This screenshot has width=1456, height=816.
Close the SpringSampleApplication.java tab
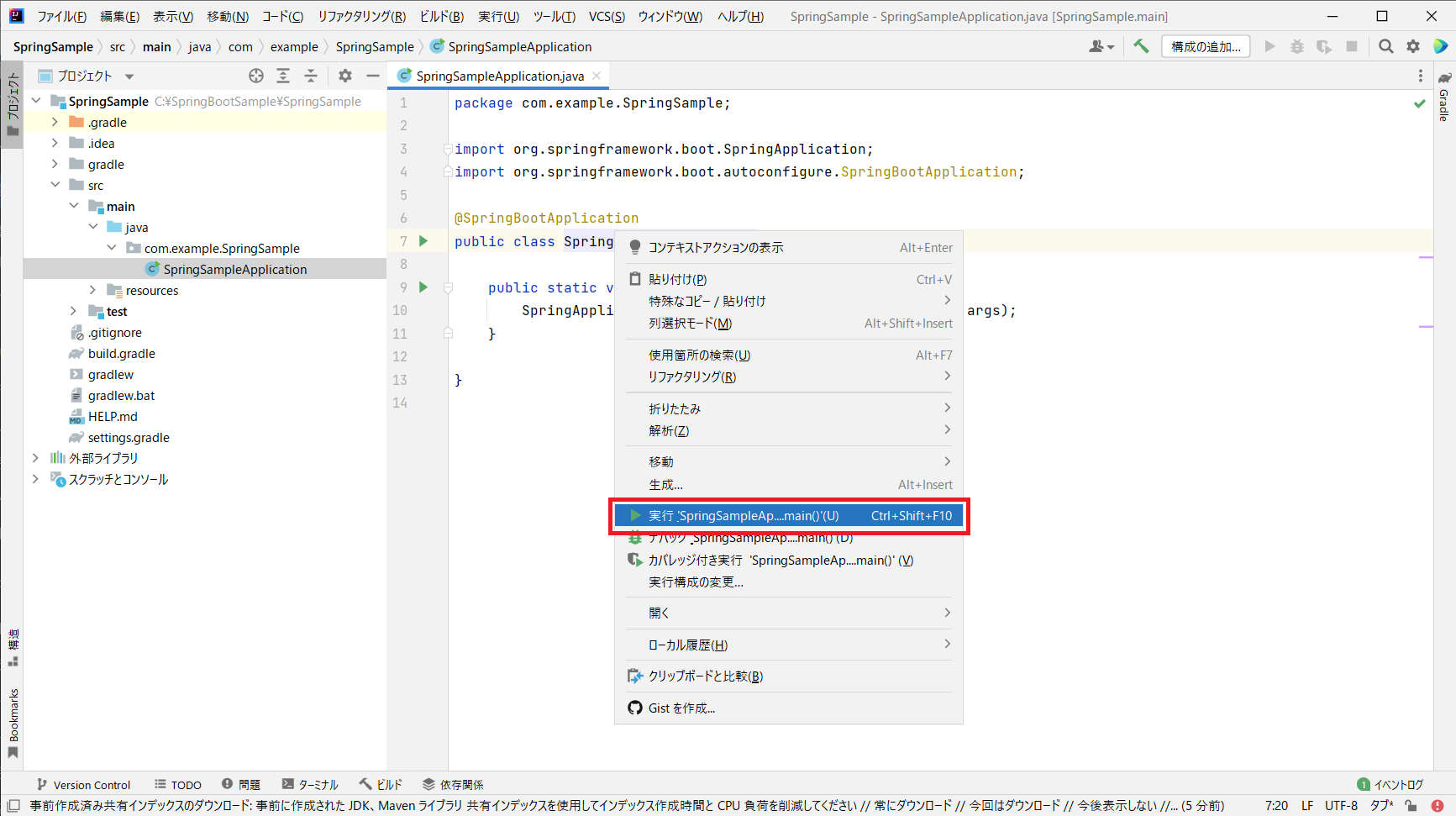tap(597, 76)
